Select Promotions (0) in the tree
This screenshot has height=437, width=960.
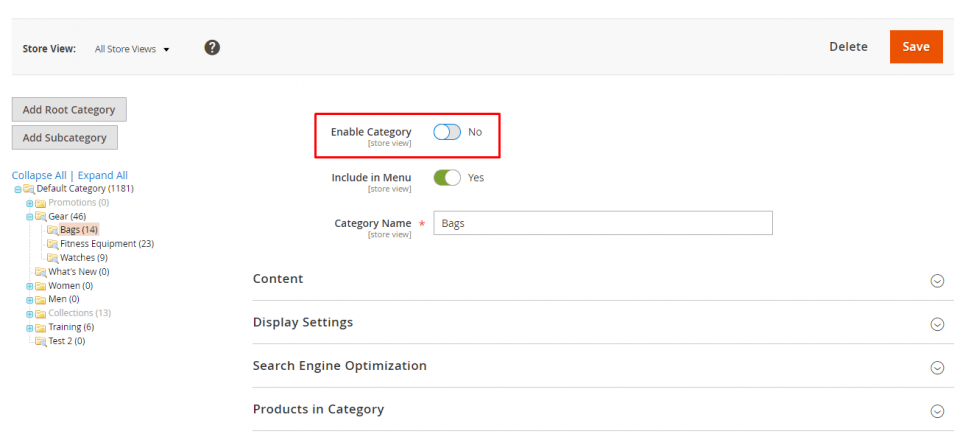click(78, 203)
